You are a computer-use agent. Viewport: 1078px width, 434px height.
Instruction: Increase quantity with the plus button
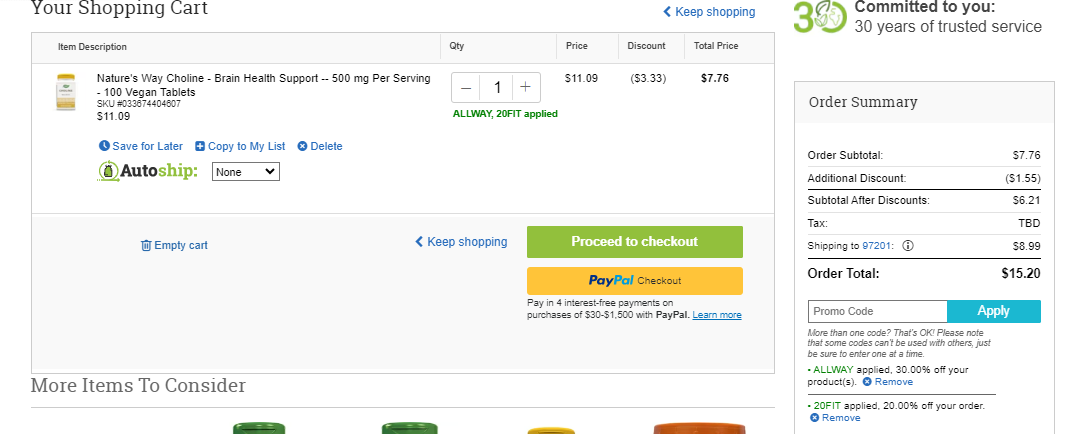pos(526,87)
